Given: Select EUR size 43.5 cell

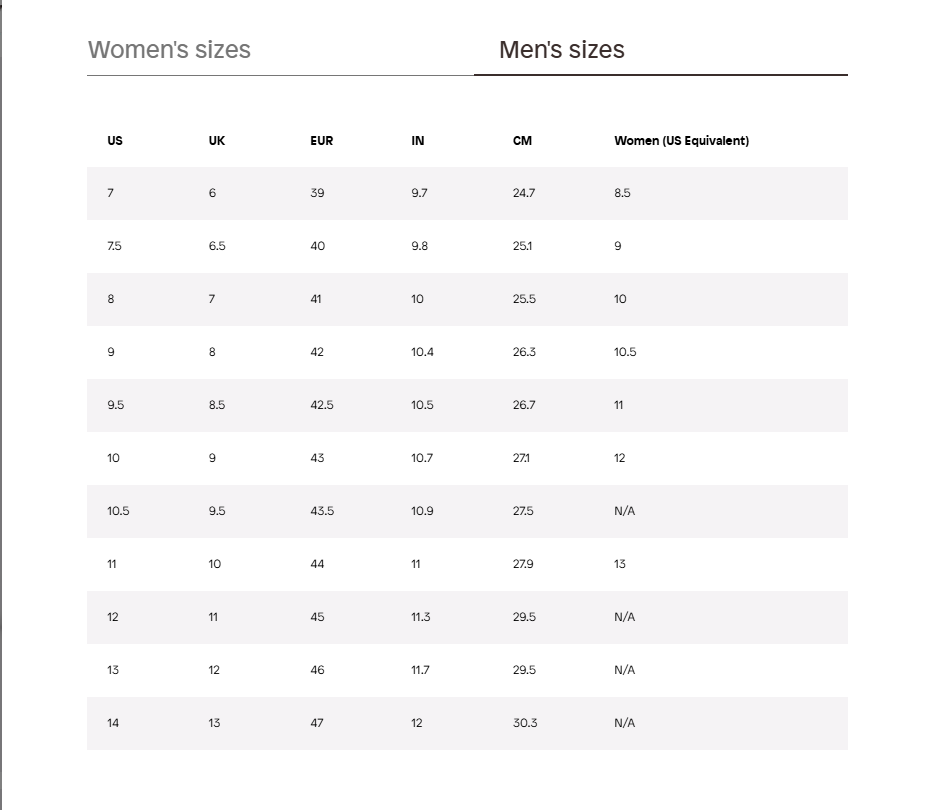Looking at the screenshot, I should 322,511.
